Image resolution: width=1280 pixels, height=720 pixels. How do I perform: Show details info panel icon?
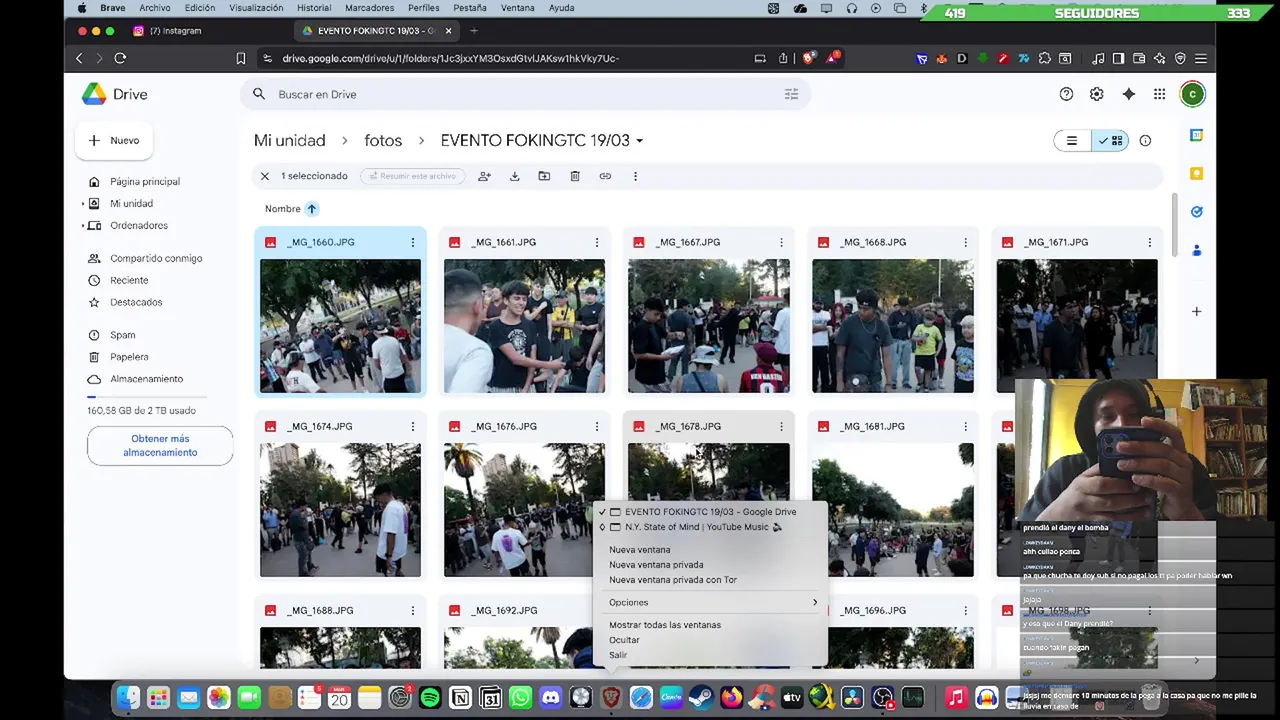[1145, 140]
